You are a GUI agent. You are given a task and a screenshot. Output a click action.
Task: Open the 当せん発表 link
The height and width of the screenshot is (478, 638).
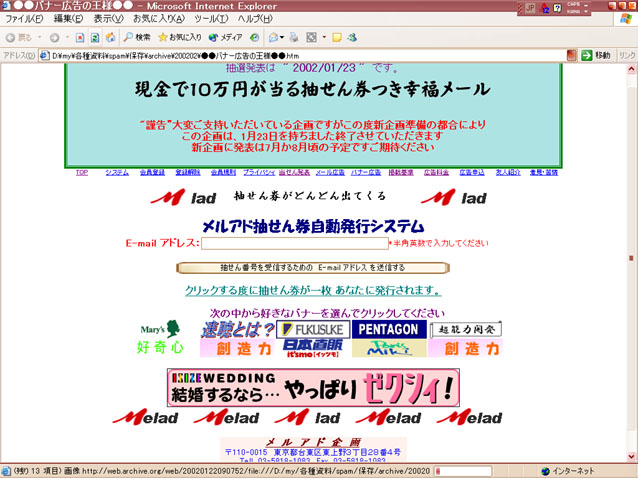click(x=295, y=172)
